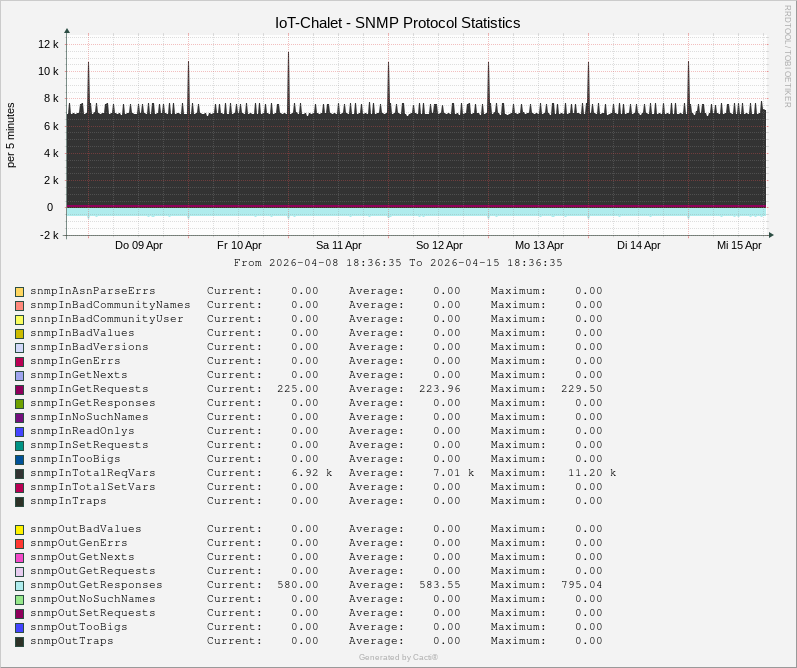Click the 12 k y-axis label
The height and width of the screenshot is (668, 797).
[x=49, y=44]
